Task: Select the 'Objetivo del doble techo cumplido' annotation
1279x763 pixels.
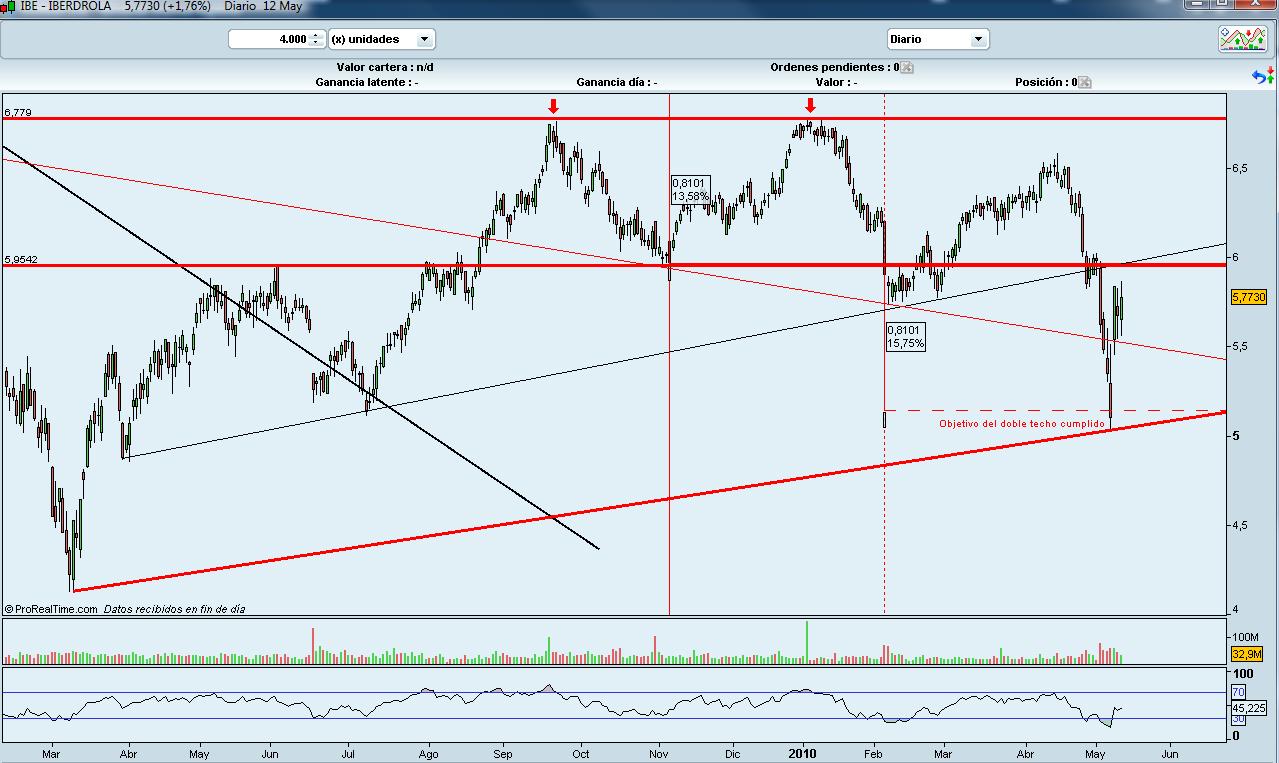Action: click(x=1021, y=424)
